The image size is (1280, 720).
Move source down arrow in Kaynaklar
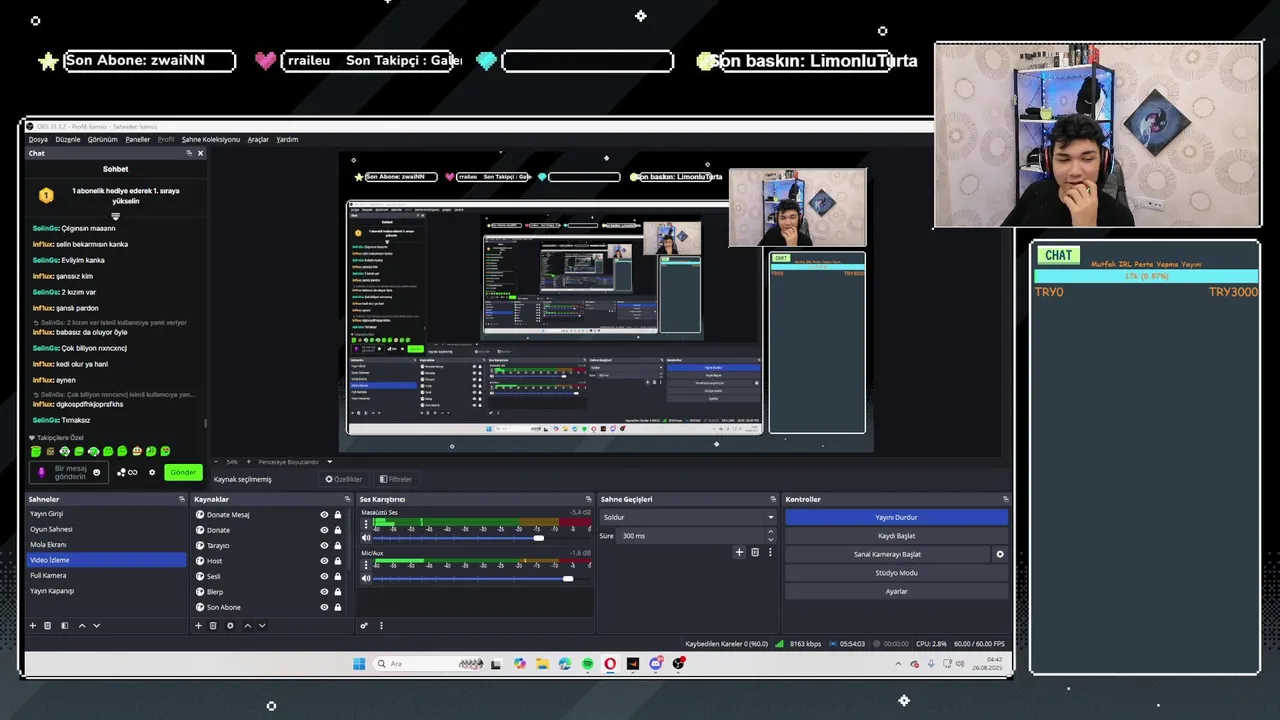pos(262,626)
